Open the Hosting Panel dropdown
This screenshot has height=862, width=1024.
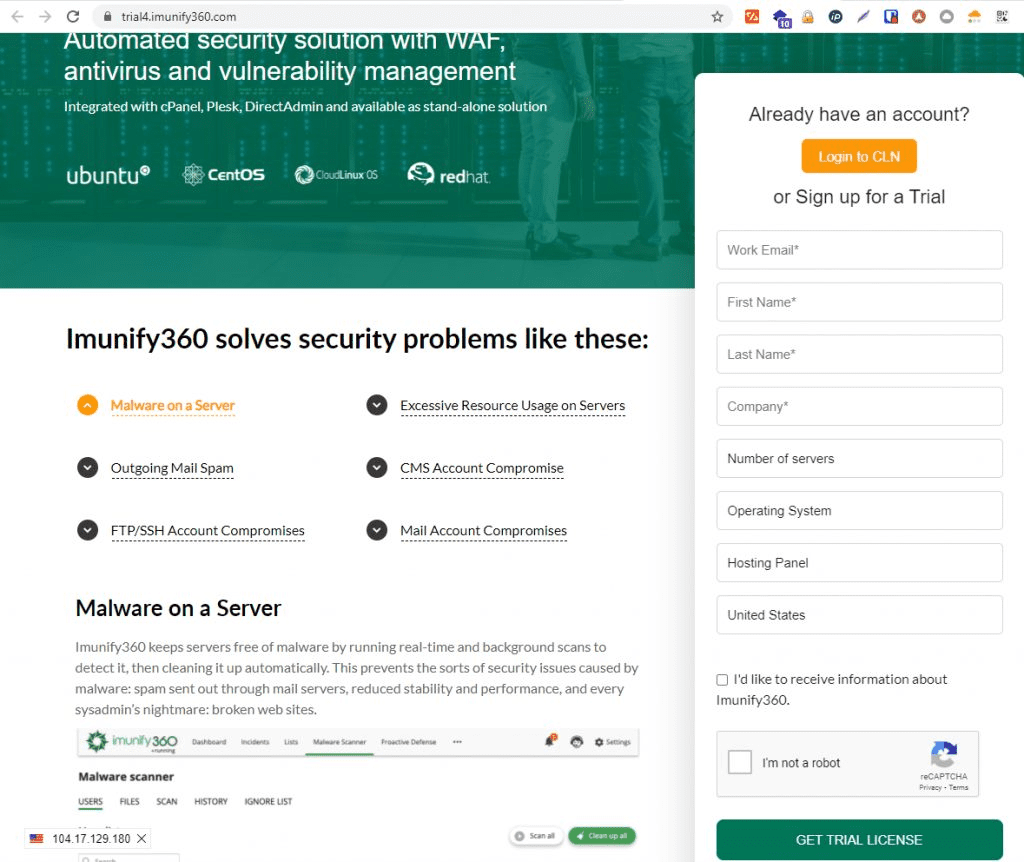pos(859,563)
